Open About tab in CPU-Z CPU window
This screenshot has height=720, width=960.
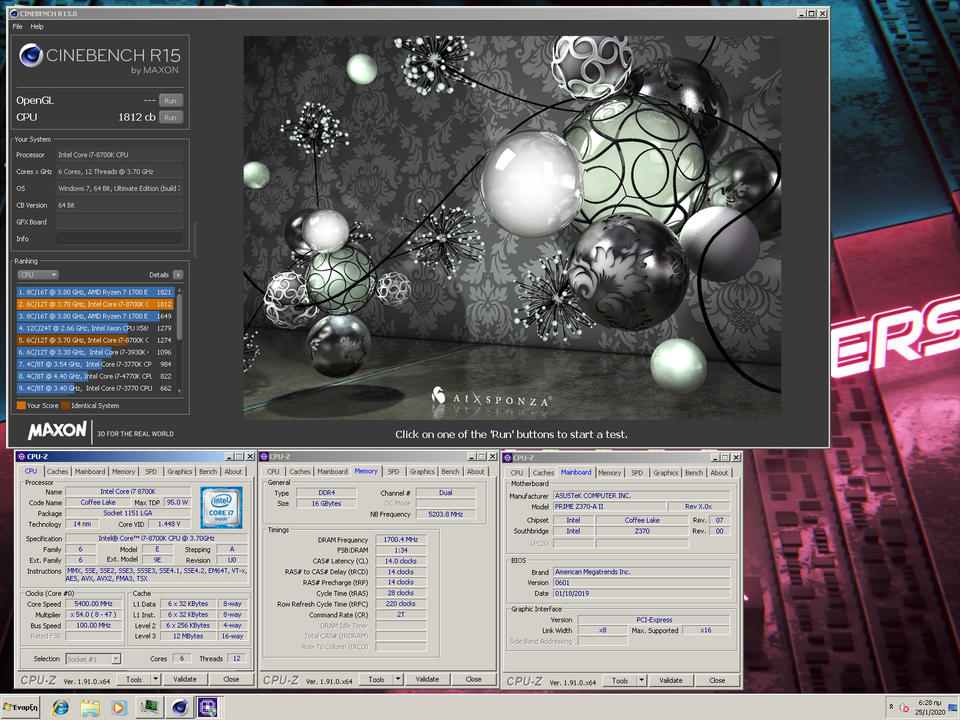(233, 471)
